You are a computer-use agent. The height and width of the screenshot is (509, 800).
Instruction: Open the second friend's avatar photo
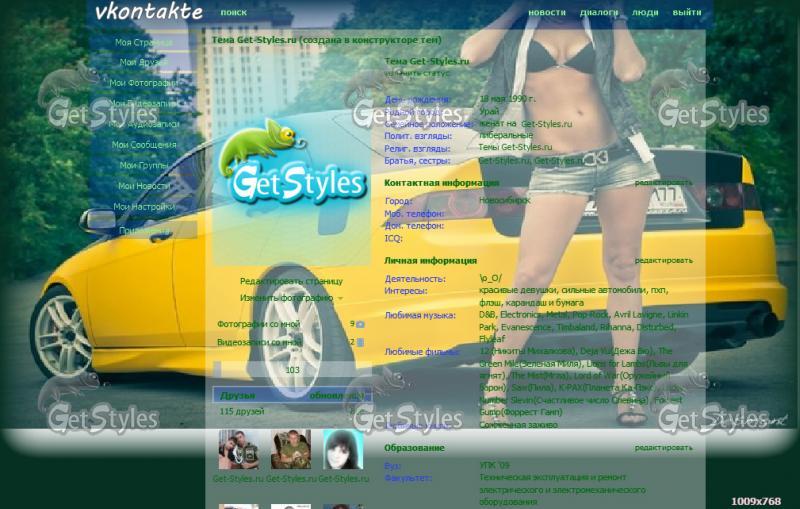pyautogui.click(x=290, y=450)
